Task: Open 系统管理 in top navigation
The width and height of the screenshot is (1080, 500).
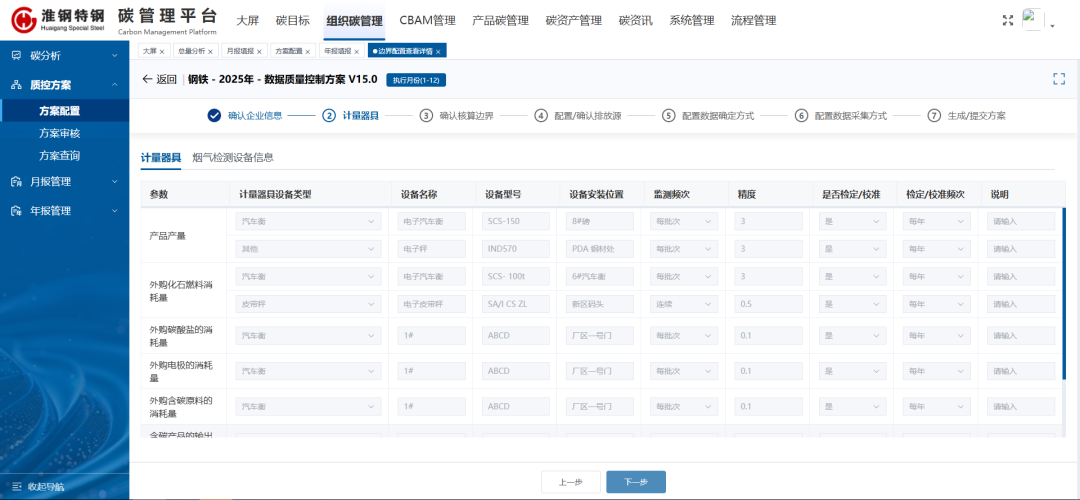Action: (x=692, y=21)
